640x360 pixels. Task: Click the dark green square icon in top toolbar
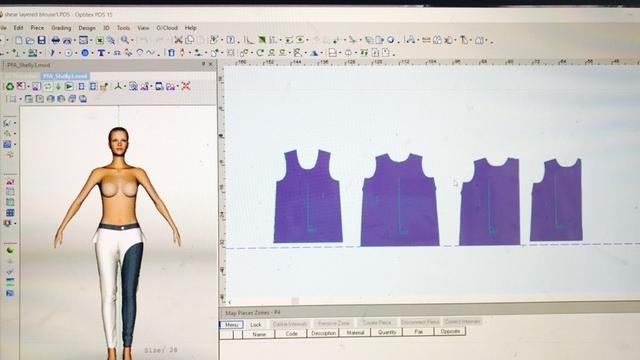click(x=262, y=40)
